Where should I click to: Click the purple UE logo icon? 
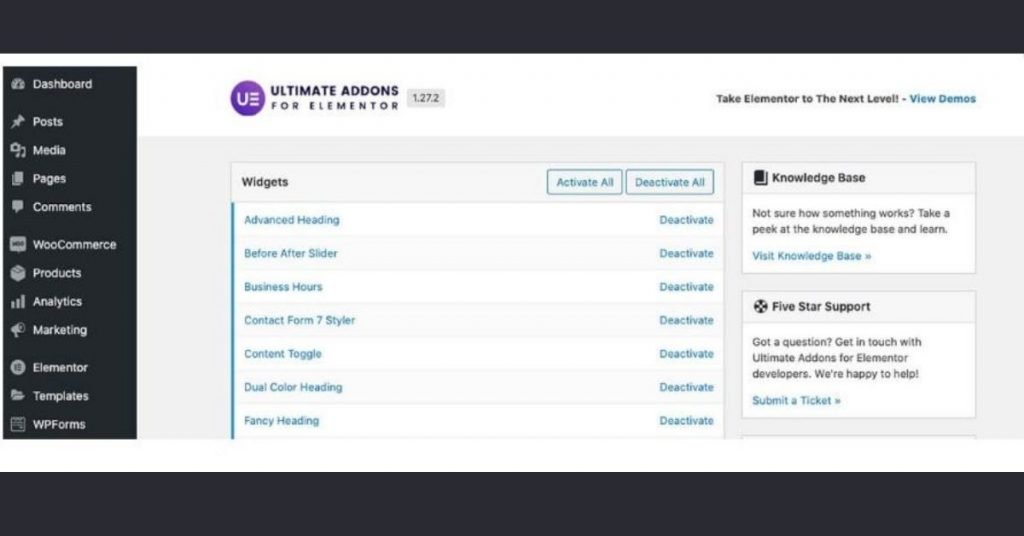click(x=248, y=99)
